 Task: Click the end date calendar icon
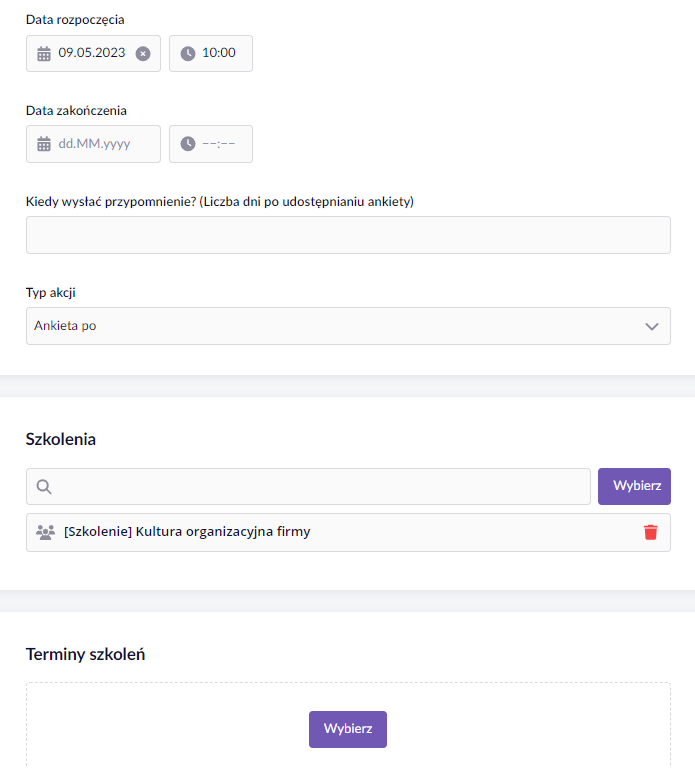tap(44, 144)
